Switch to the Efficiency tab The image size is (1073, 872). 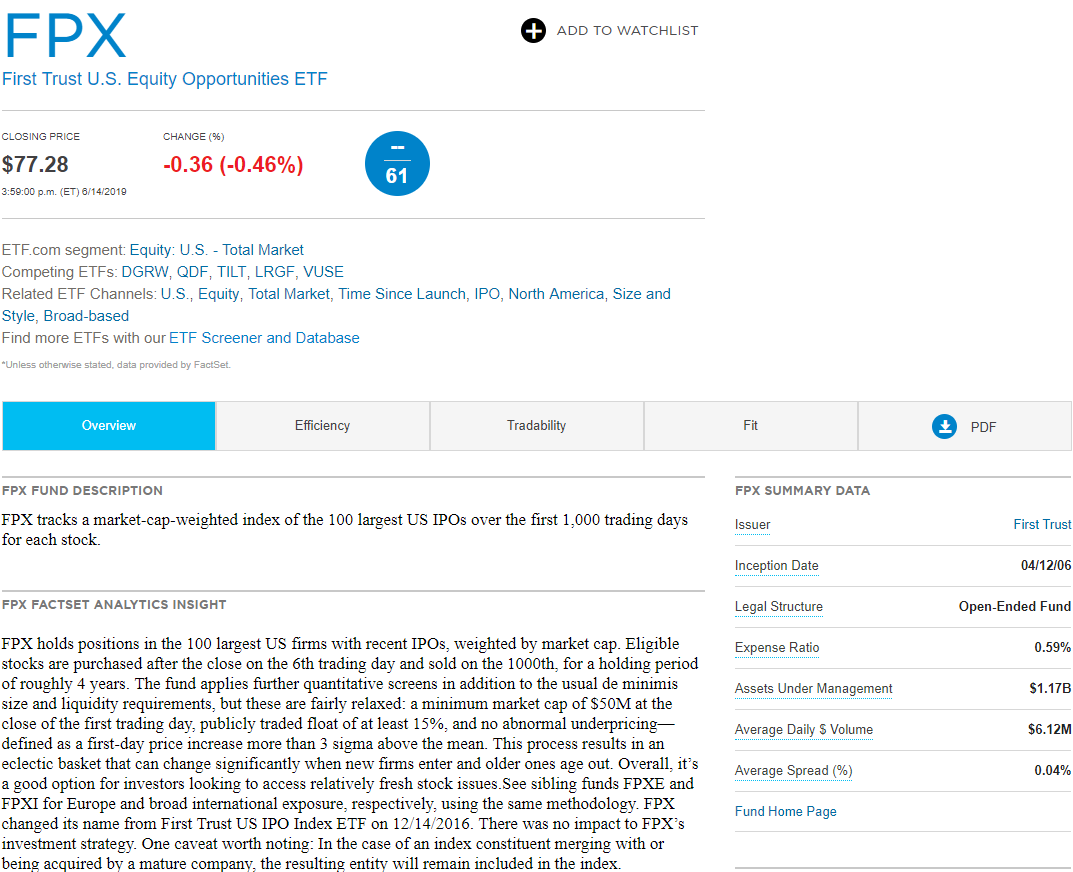point(322,426)
